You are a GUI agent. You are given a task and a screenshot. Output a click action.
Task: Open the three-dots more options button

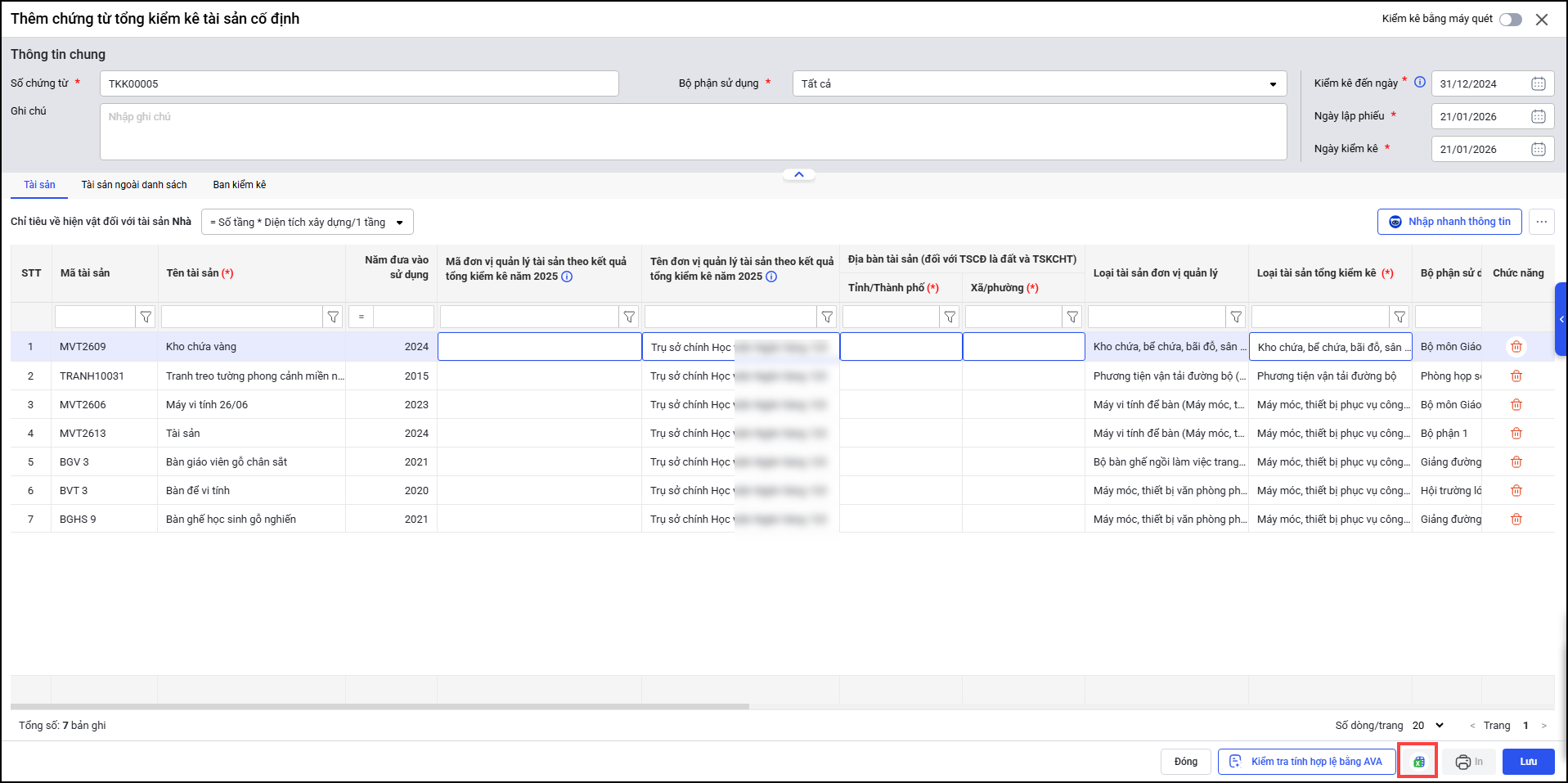tap(1541, 222)
